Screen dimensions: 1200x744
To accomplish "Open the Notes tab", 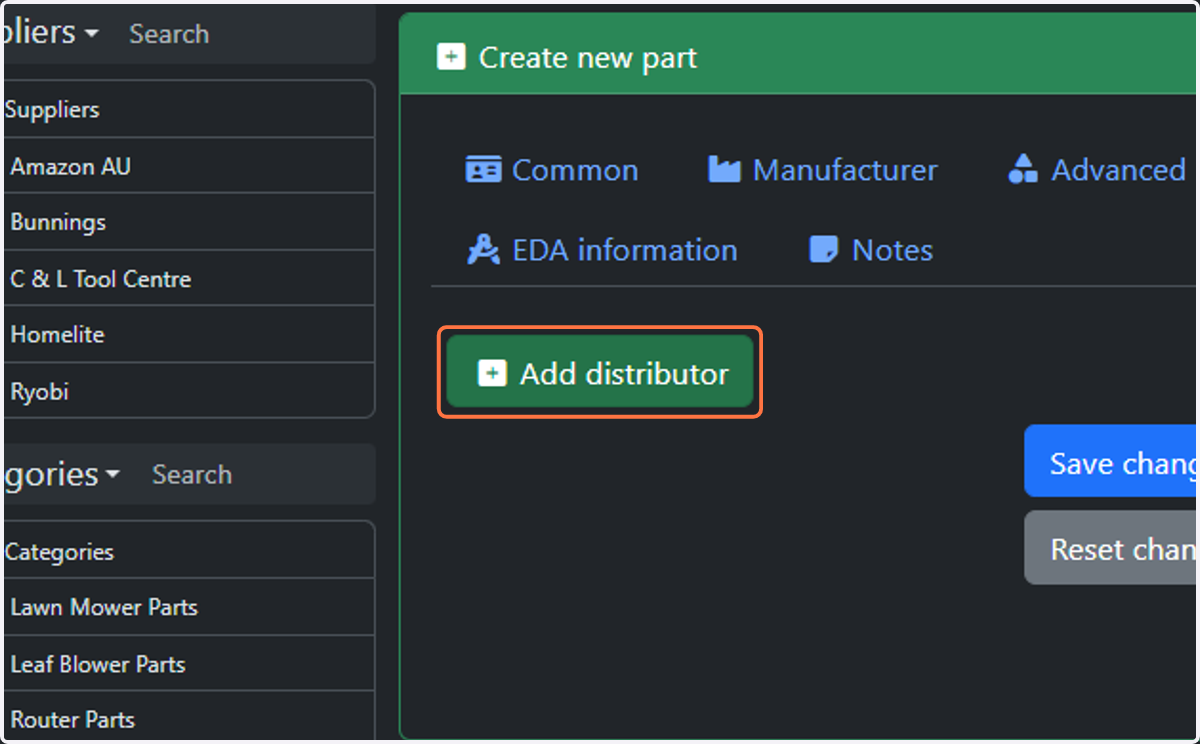I will click(871, 250).
